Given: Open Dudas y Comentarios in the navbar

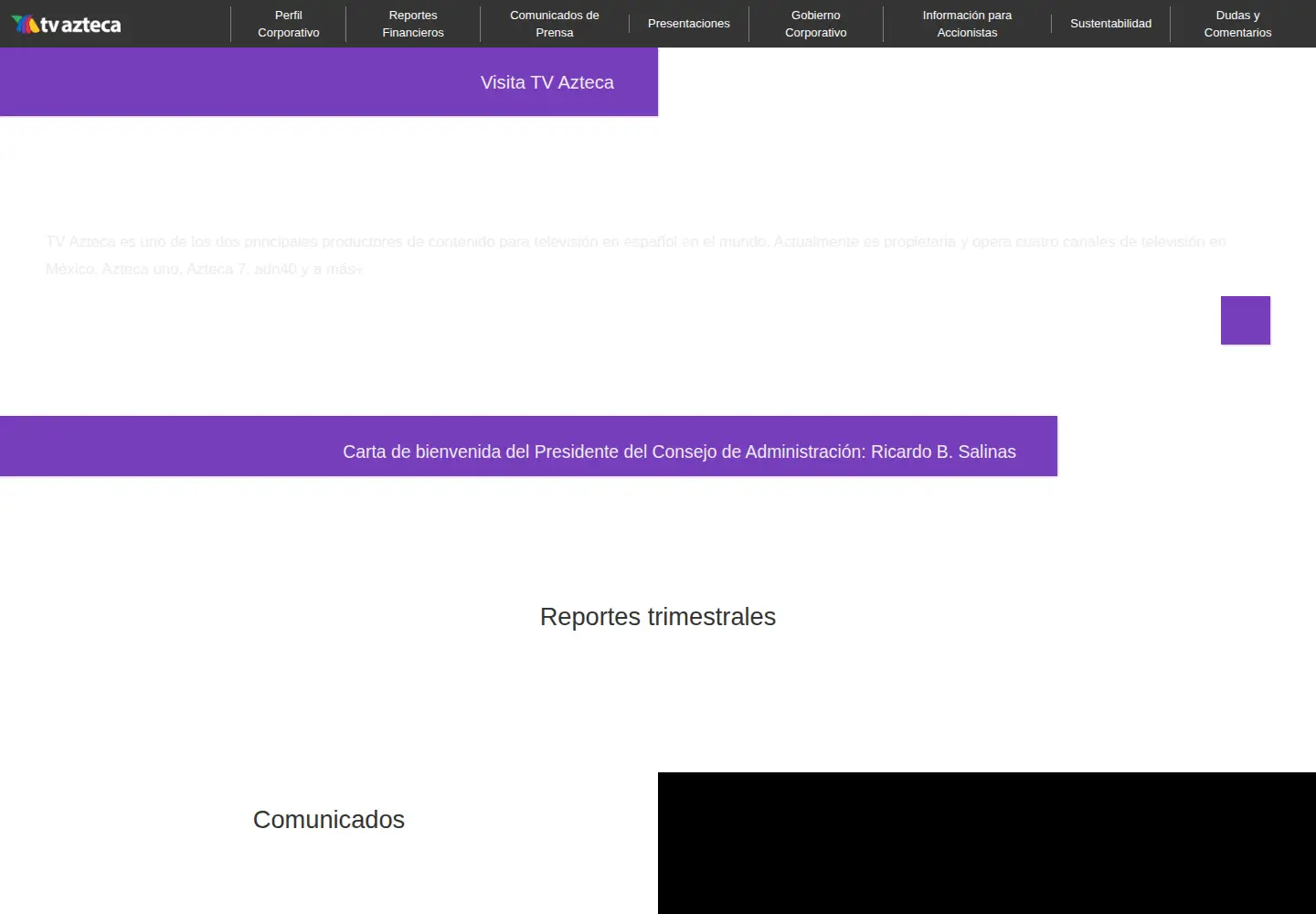Looking at the screenshot, I should coord(1237,24).
